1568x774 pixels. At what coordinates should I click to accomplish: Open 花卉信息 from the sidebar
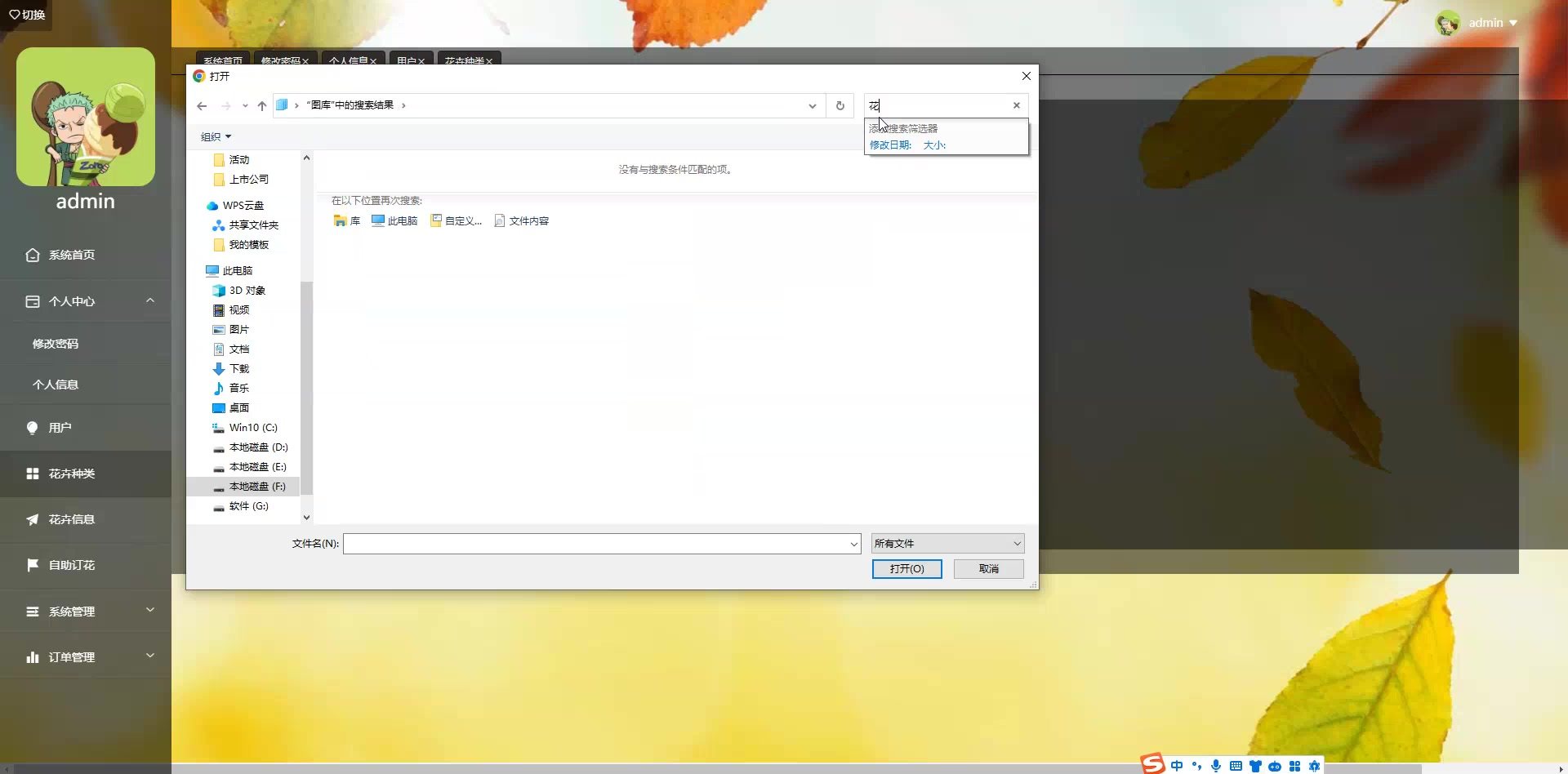point(86,519)
